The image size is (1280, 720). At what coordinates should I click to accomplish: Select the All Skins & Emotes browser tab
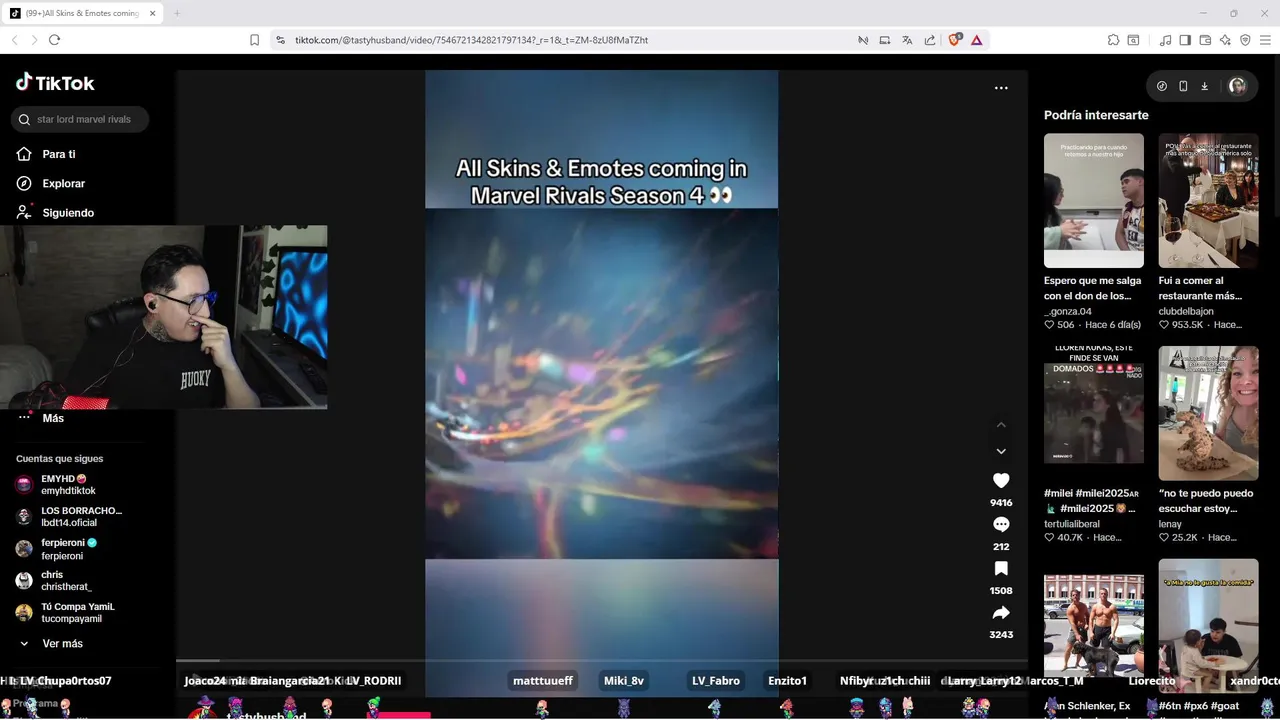tap(82, 13)
